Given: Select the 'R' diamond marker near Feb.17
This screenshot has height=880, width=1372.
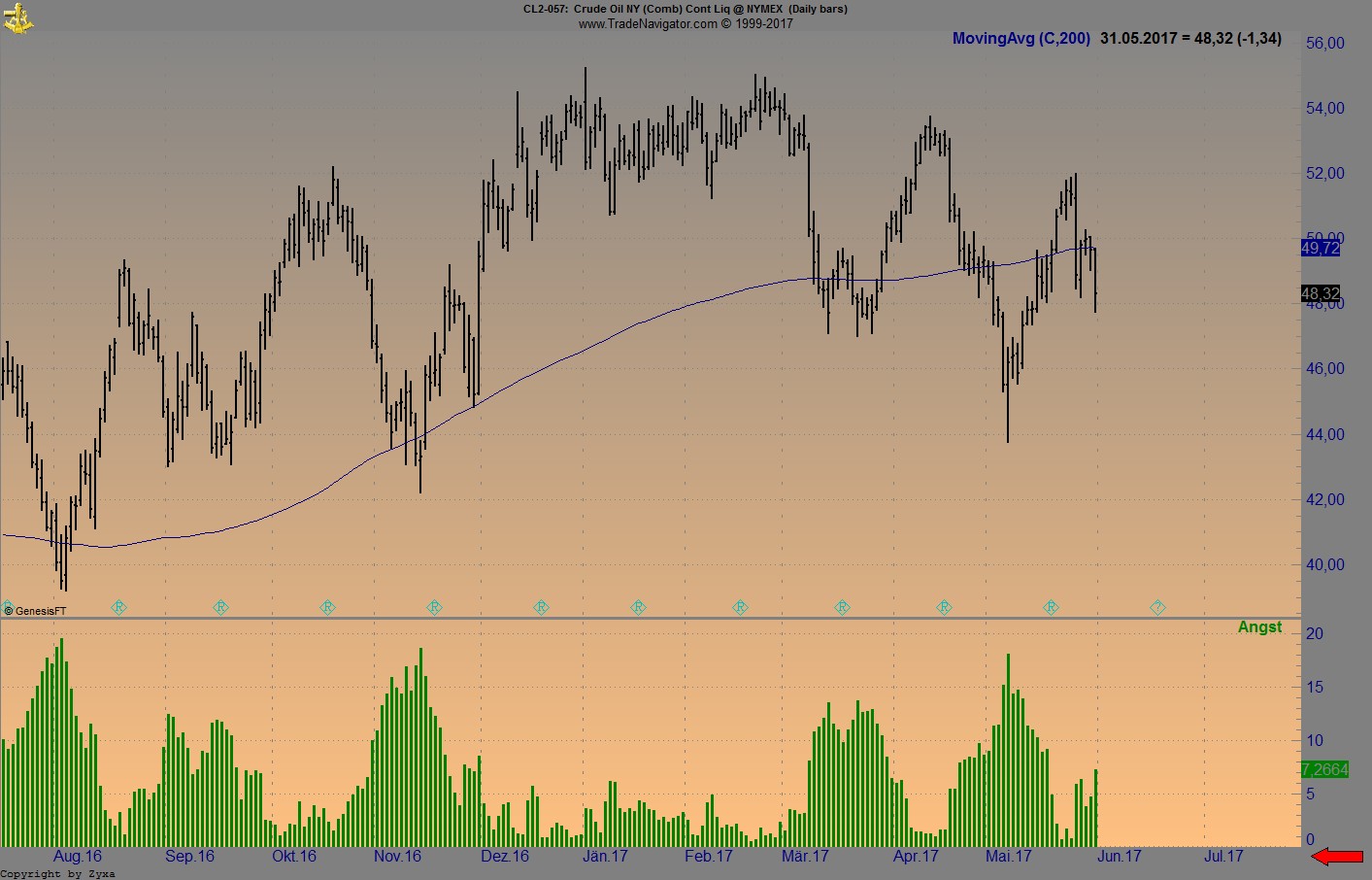Looking at the screenshot, I should coord(740,607).
